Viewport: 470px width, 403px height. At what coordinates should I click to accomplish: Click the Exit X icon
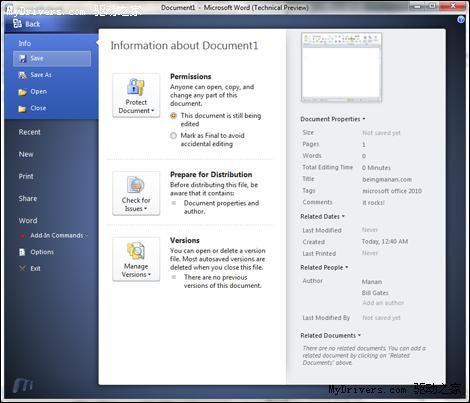coord(22,268)
